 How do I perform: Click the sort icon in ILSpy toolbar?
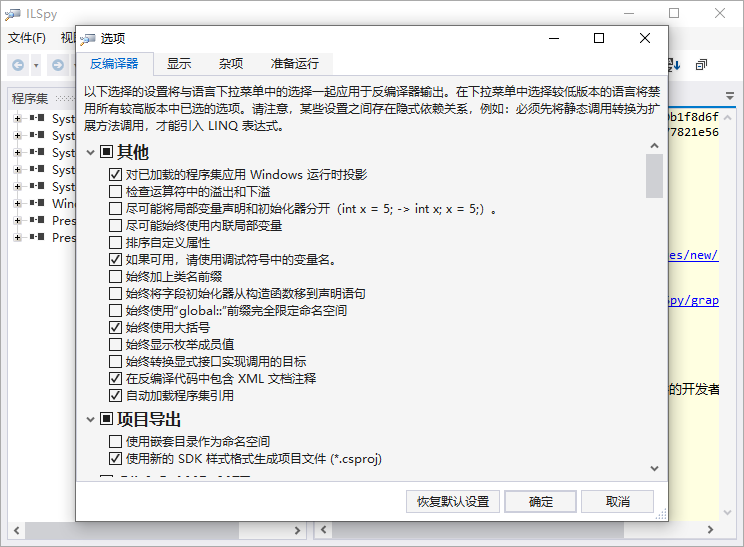(x=674, y=65)
